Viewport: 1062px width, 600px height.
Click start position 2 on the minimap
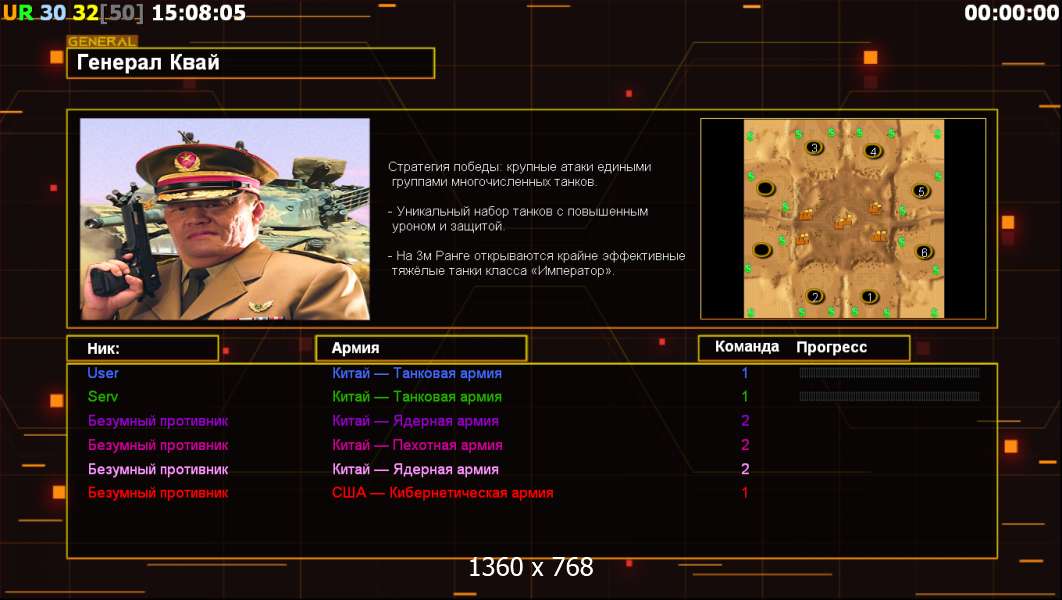(x=815, y=296)
